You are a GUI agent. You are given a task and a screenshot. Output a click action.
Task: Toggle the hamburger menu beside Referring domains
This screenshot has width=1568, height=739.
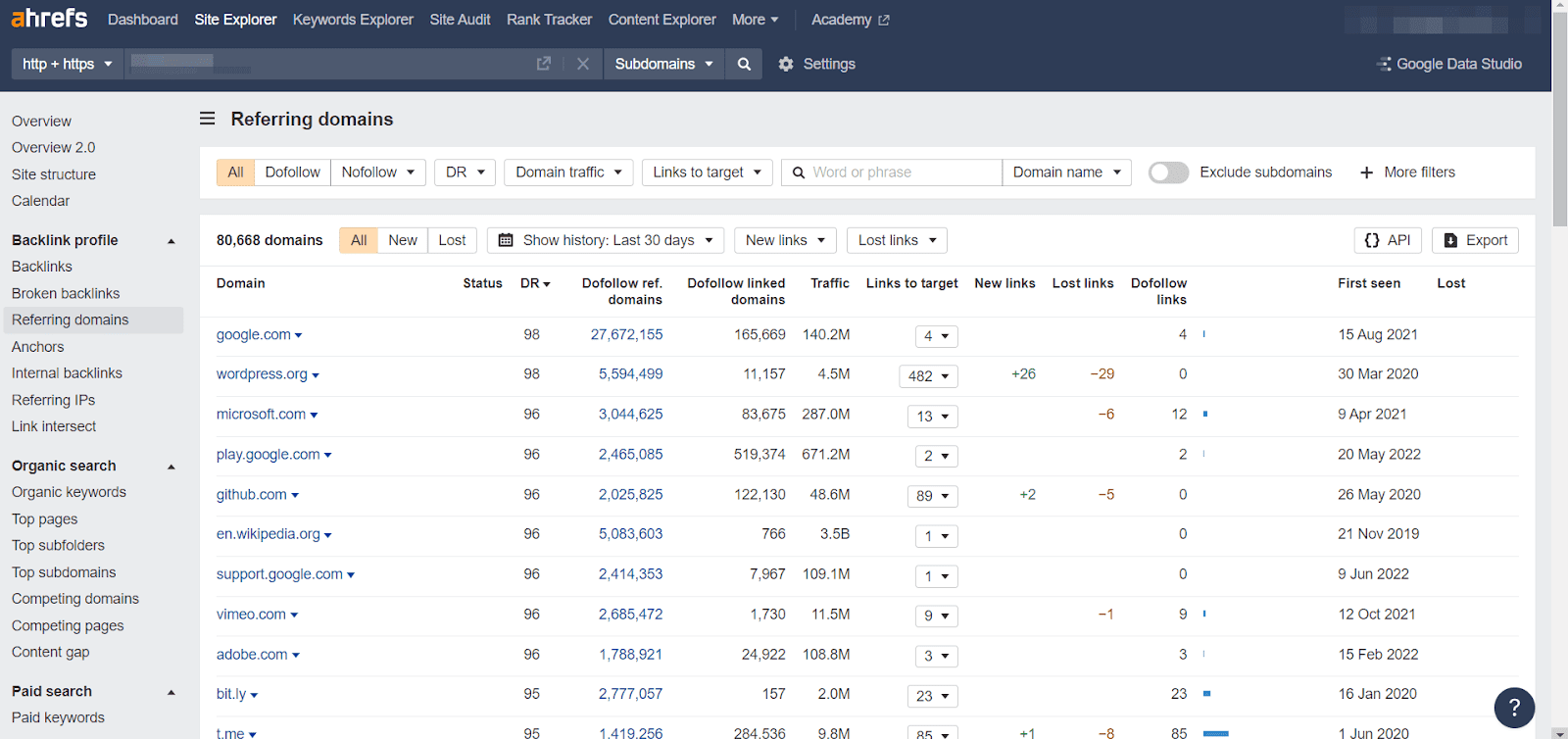coord(208,119)
